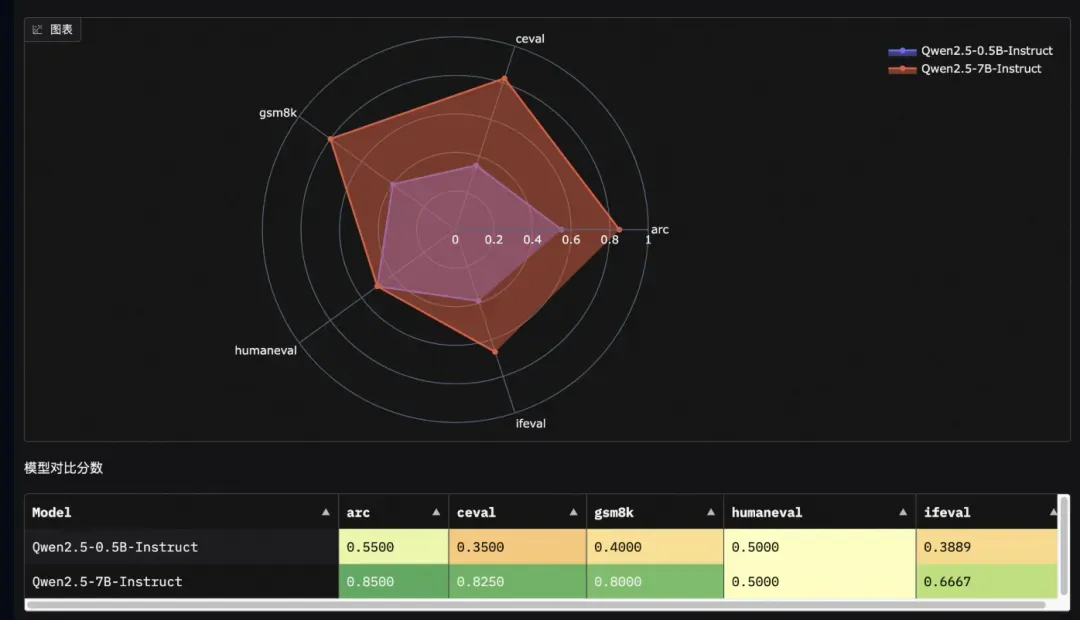Image resolution: width=1080 pixels, height=620 pixels.
Task: Click the orange Qwen2.5-7B-Instruct legend swatch
Action: tap(902, 69)
